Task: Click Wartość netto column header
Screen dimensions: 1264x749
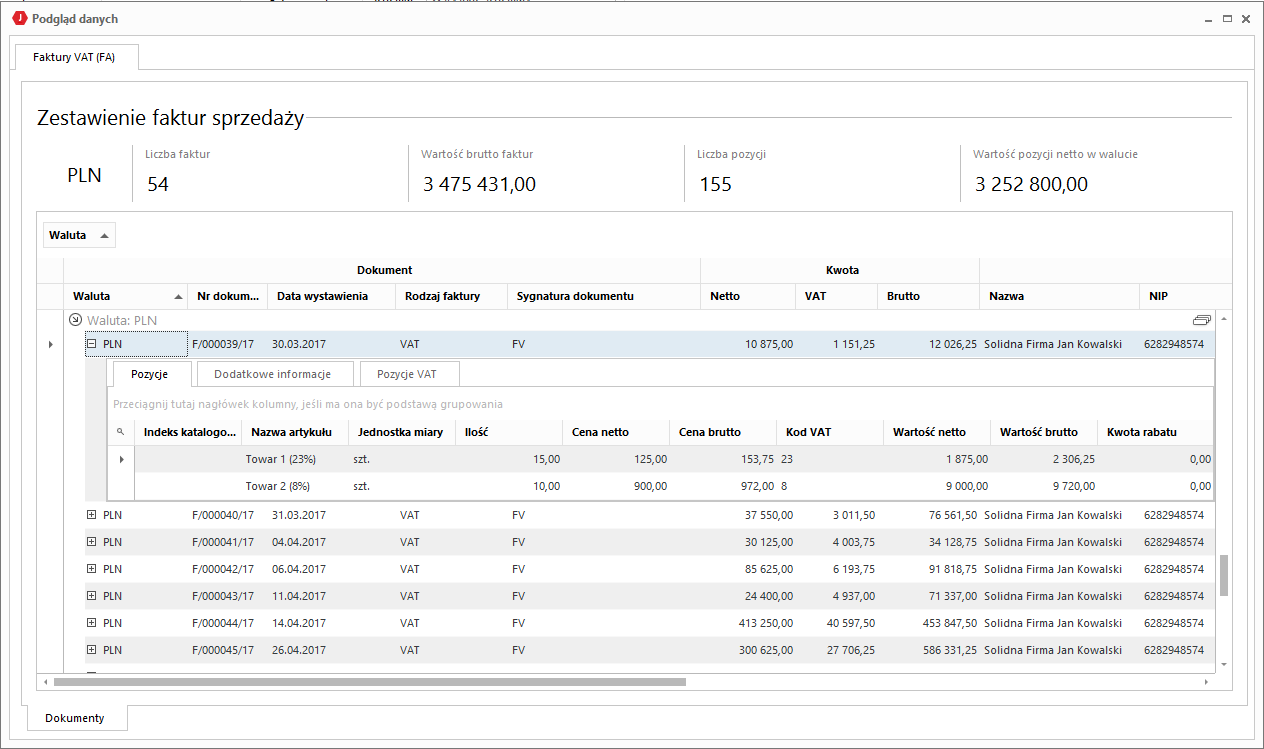Action: 937,432
